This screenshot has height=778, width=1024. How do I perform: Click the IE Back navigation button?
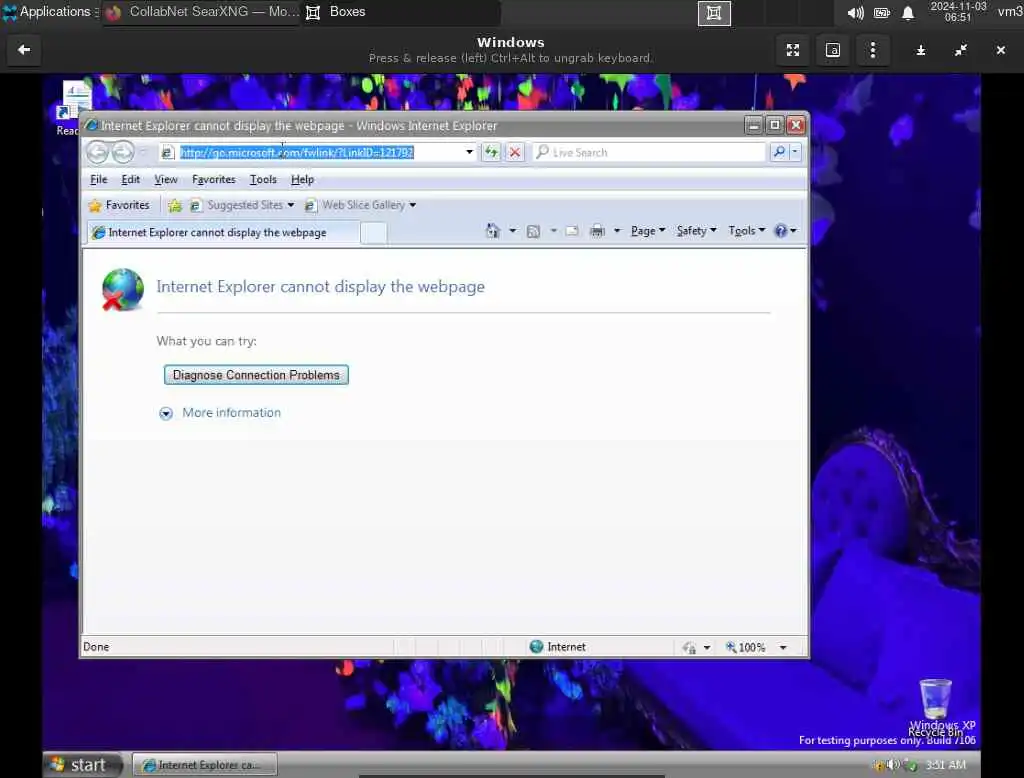[x=98, y=152]
